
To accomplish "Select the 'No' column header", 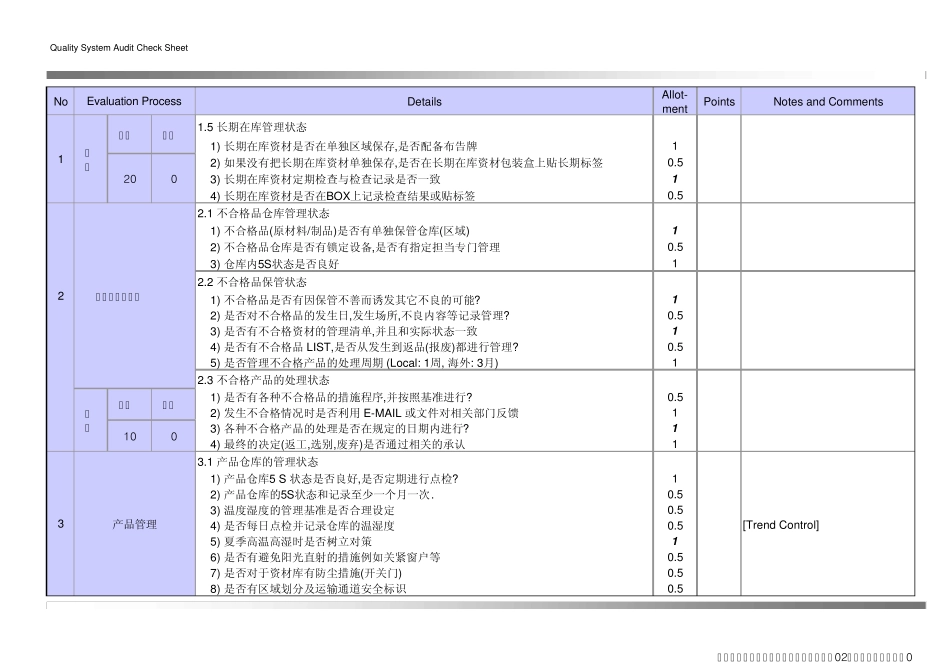I will point(61,101).
